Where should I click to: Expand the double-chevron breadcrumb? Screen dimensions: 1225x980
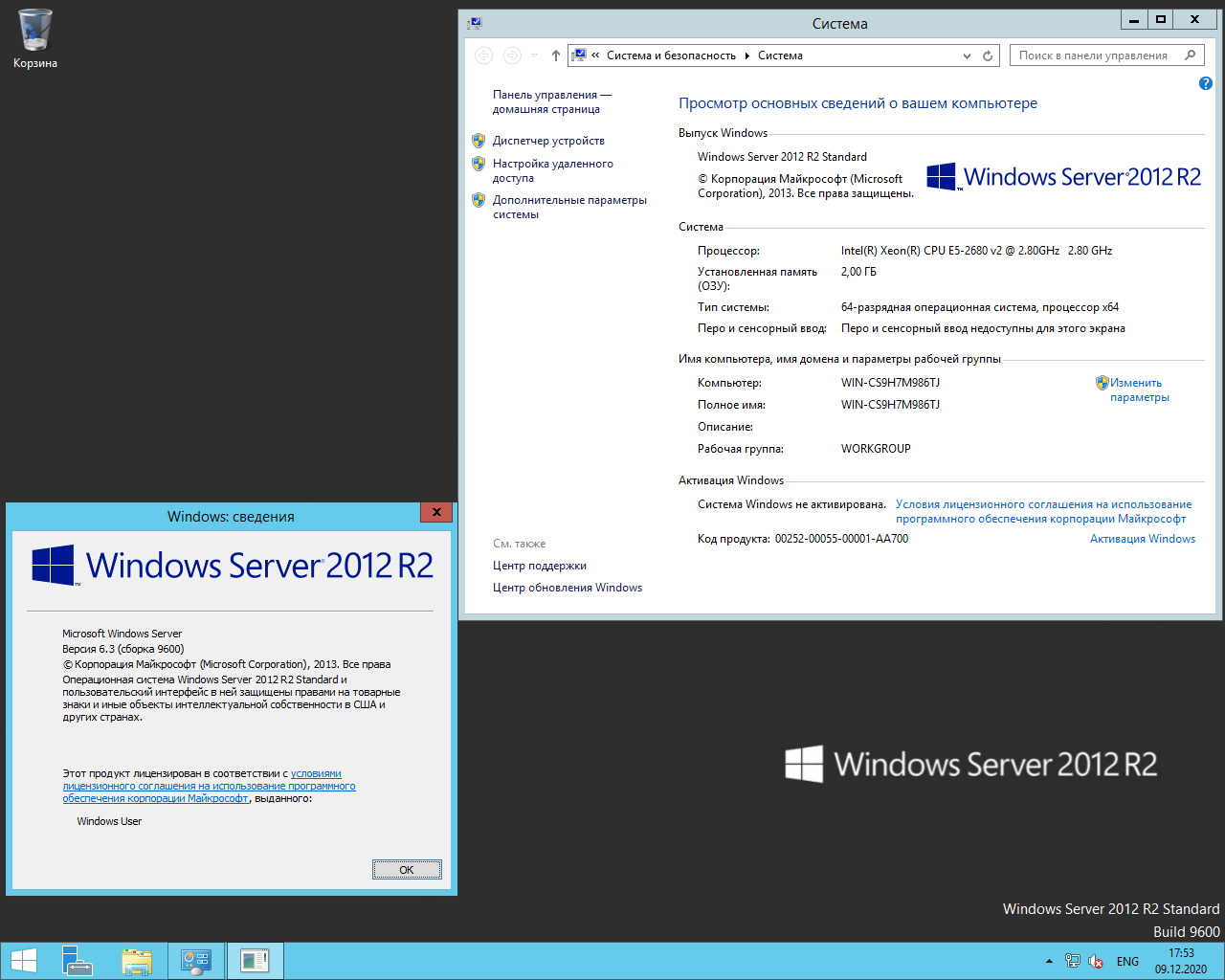[595, 56]
